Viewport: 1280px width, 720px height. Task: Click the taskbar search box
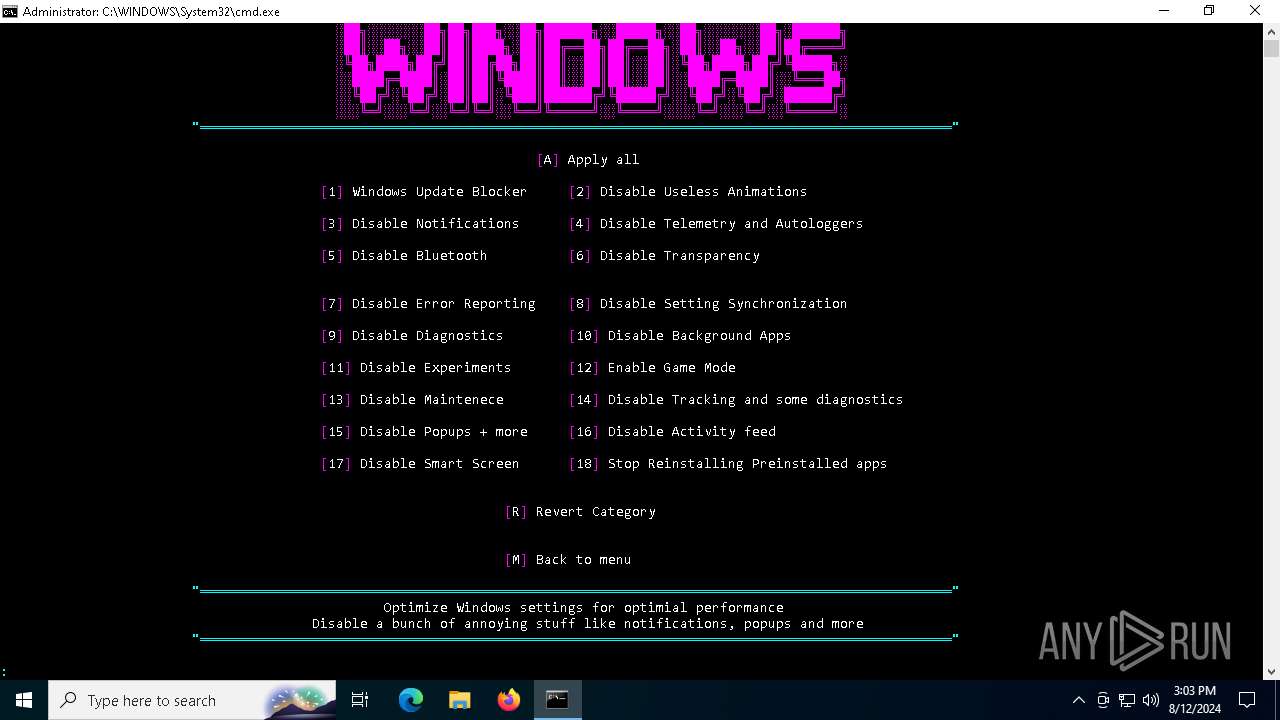point(193,700)
